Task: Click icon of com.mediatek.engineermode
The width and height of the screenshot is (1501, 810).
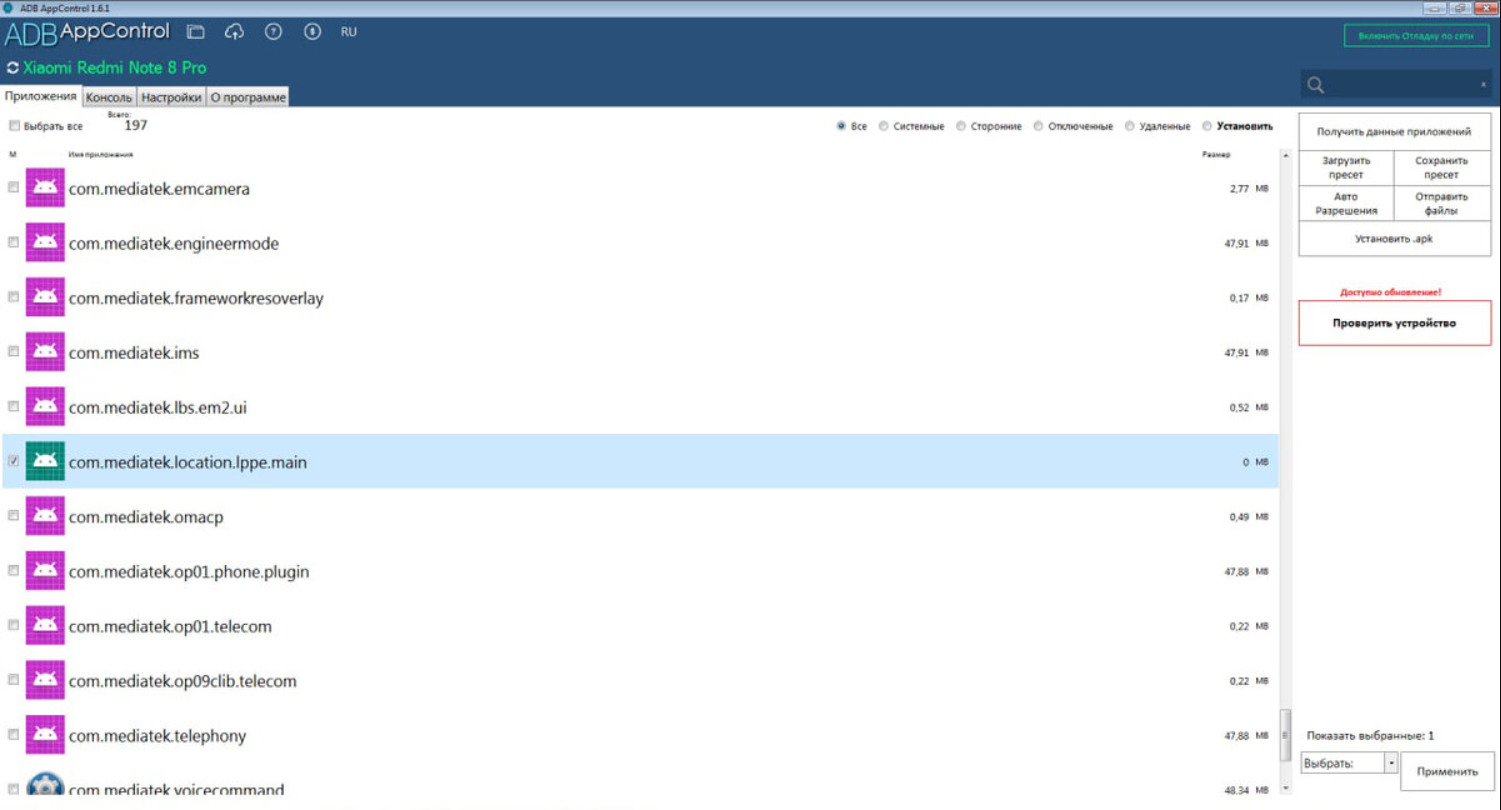Action: 45,243
